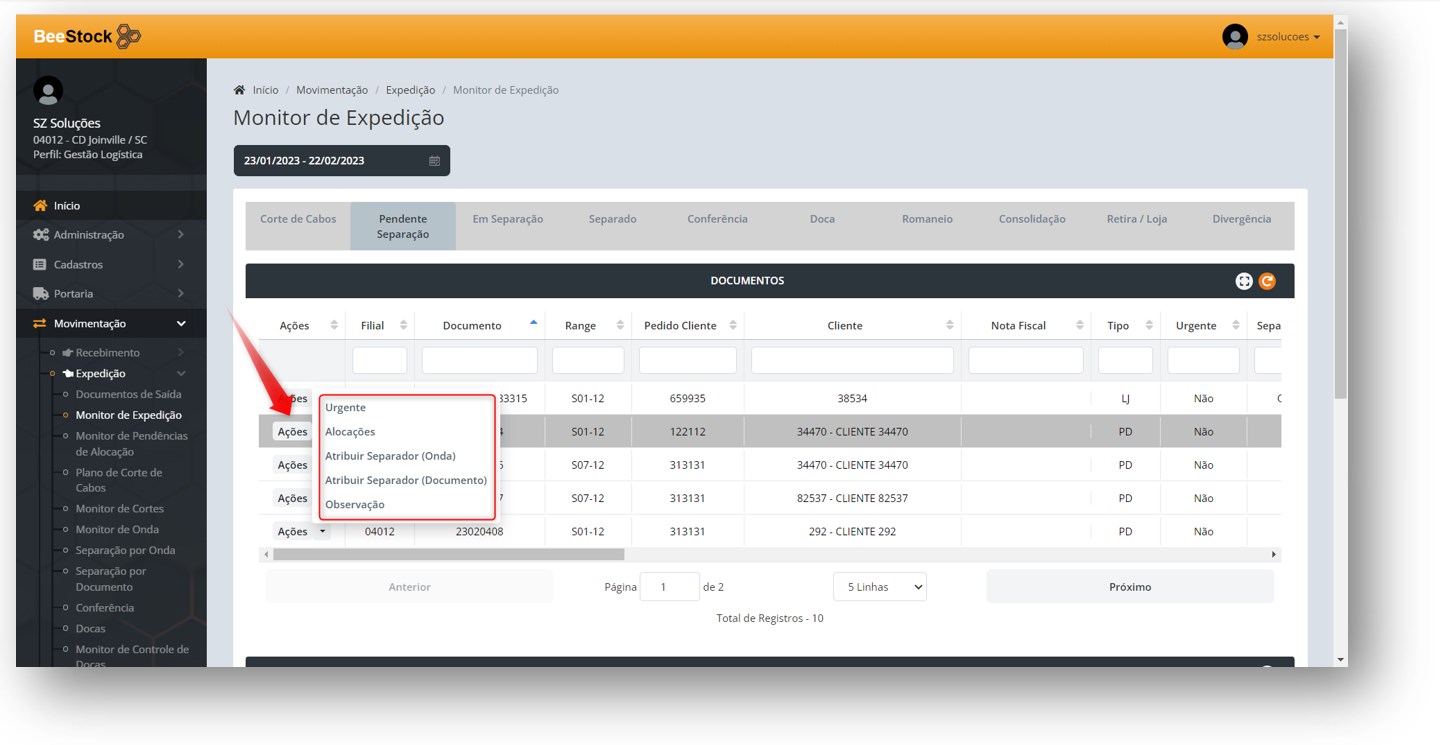Click the horizontal scrollbar under the table
Viewport: 1440px width, 745px height.
(448, 554)
